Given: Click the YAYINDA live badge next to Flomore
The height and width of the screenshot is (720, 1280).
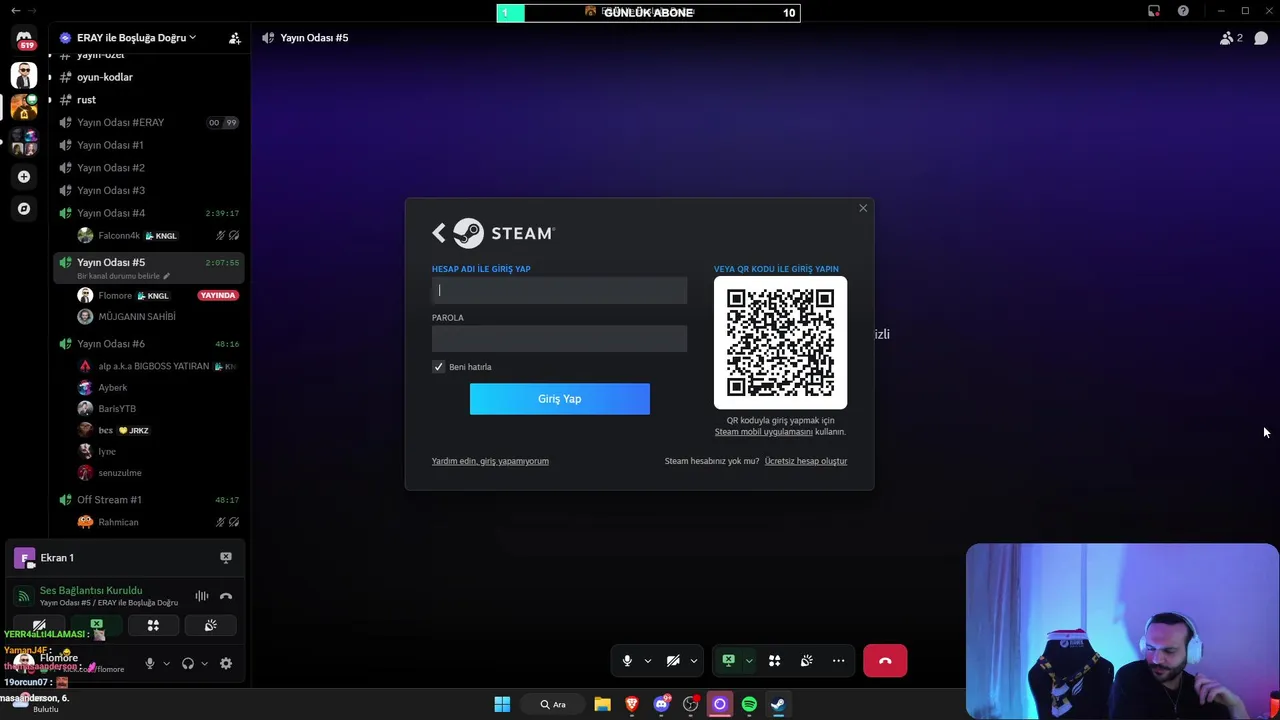Looking at the screenshot, I should click(x=217, y=296).
